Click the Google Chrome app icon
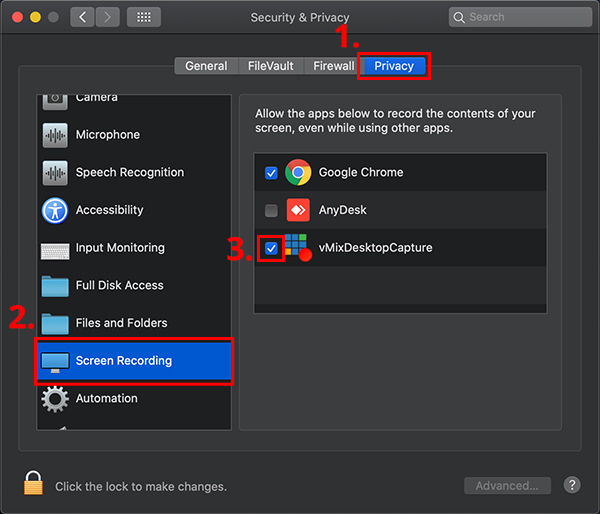Image resolution: width=600 pixels, height=514 pixels. 297,173
